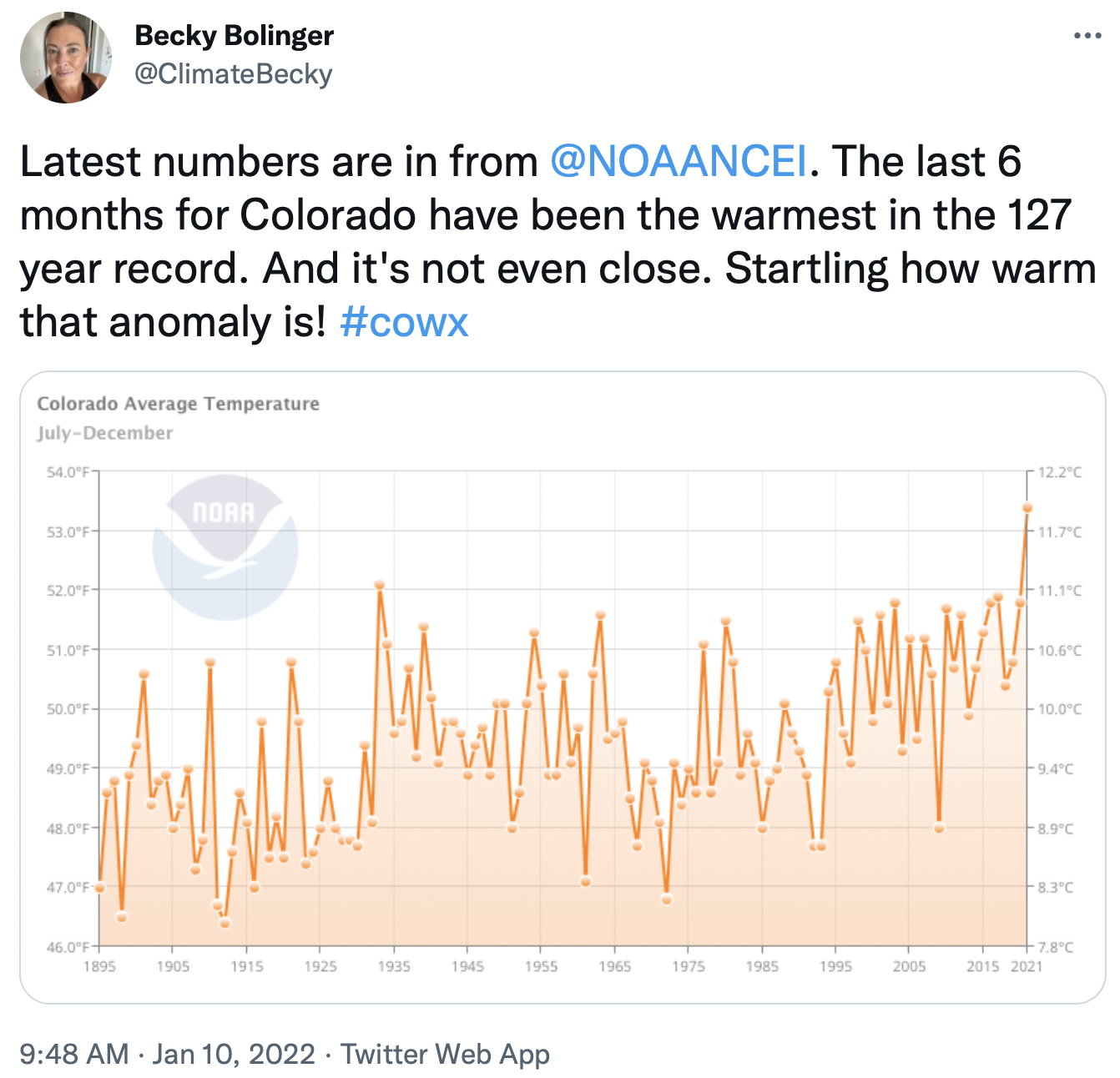Click the Jan 10, 2022 date text
This screenshot has width=1120, height=1078.
[x=234, y=1054]
